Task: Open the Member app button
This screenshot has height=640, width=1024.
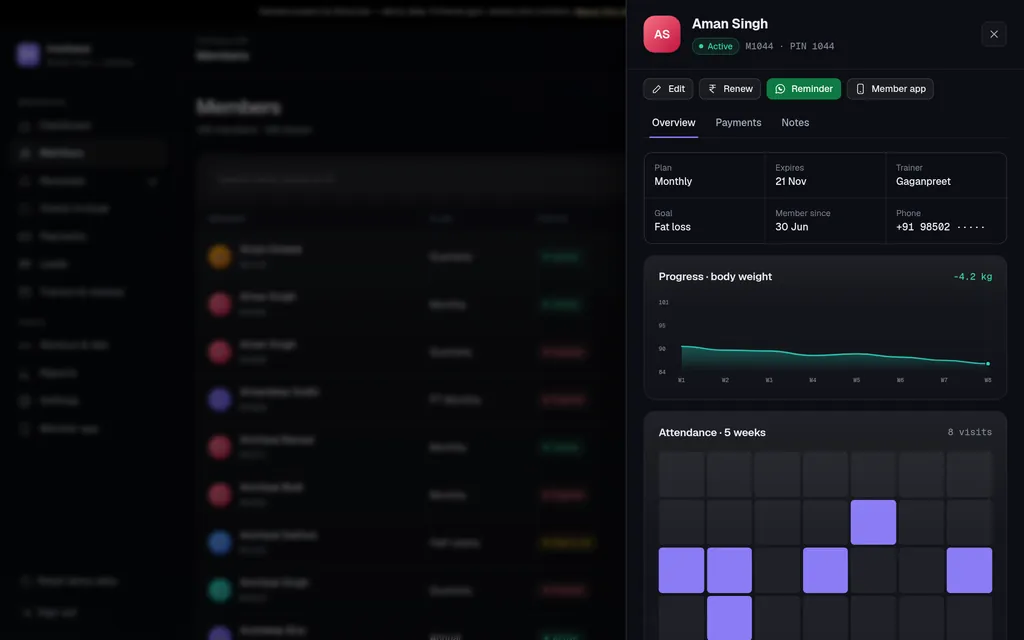Action: click(890, 89)
